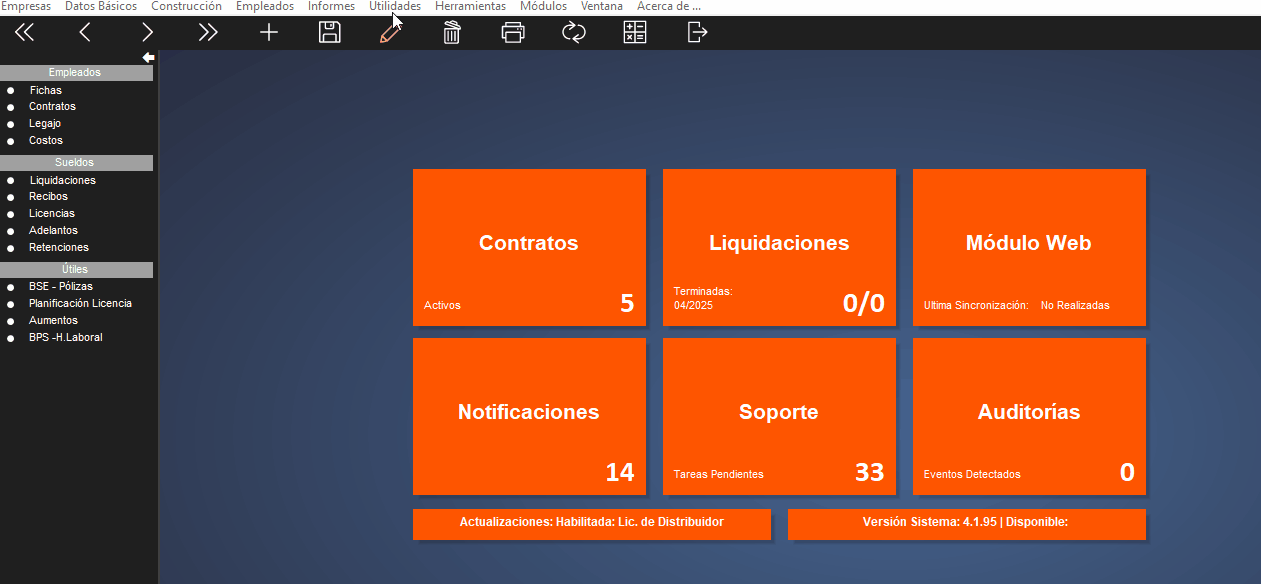The width and height of the screenshot is (1261, 584).
Task: Open the Acerca de menu
Action: 669,6
